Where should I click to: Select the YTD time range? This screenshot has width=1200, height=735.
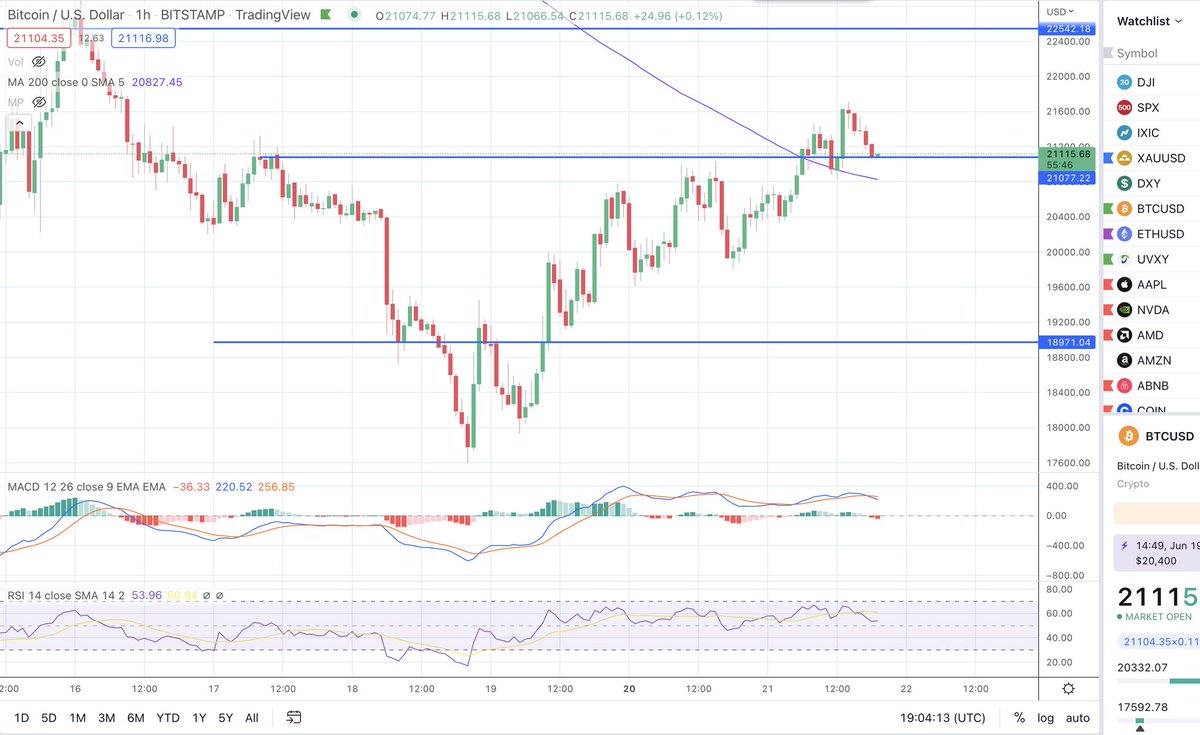point(169,717)
